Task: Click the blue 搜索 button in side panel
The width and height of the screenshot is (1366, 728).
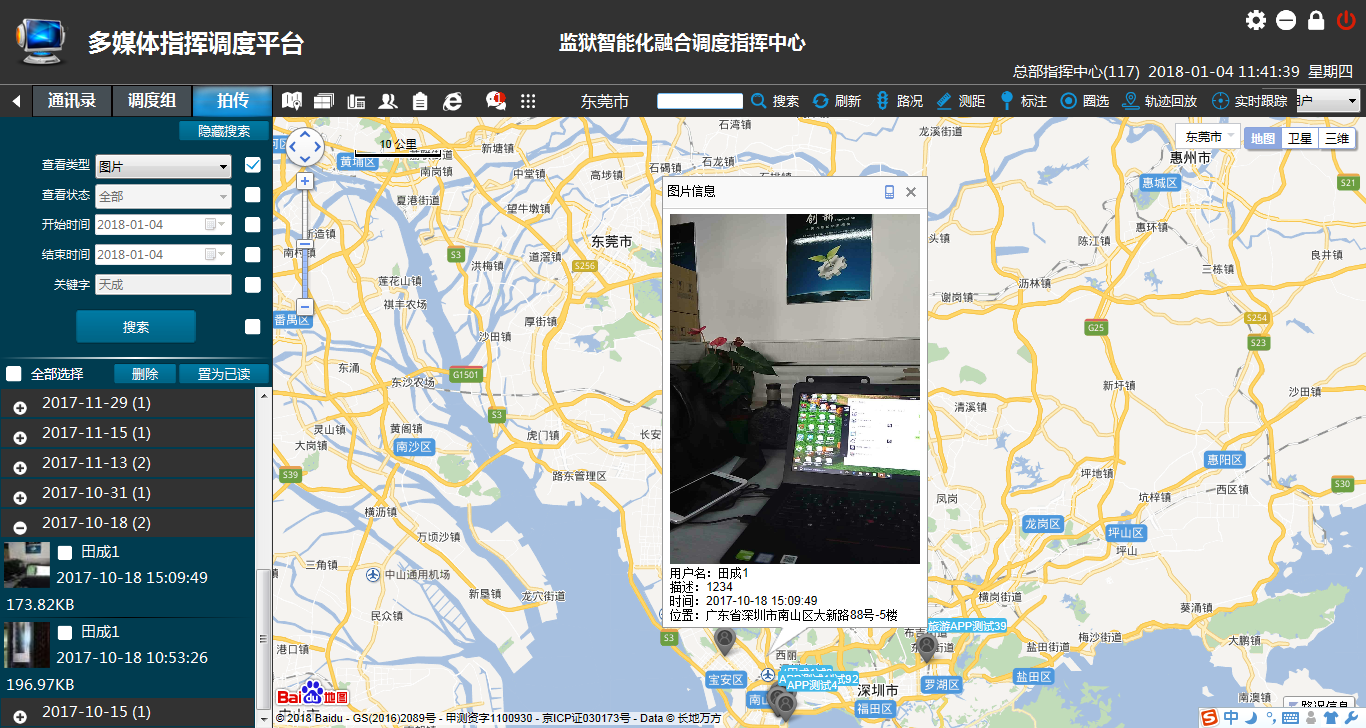Action: point(136,327)
